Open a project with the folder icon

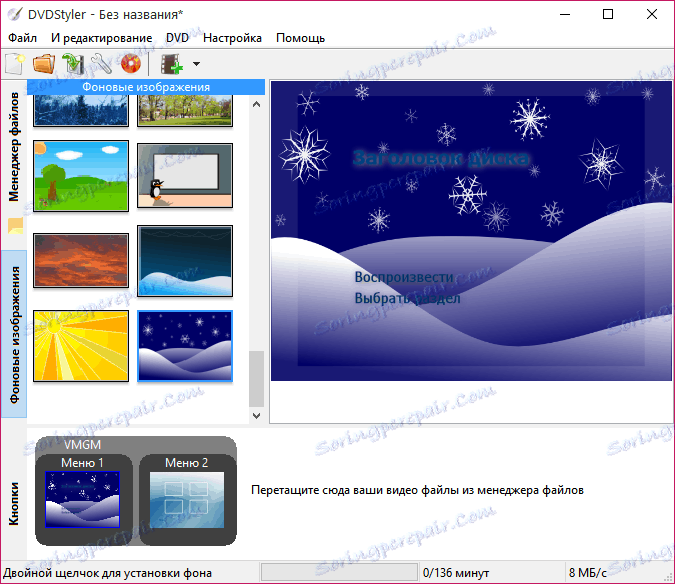44,64
